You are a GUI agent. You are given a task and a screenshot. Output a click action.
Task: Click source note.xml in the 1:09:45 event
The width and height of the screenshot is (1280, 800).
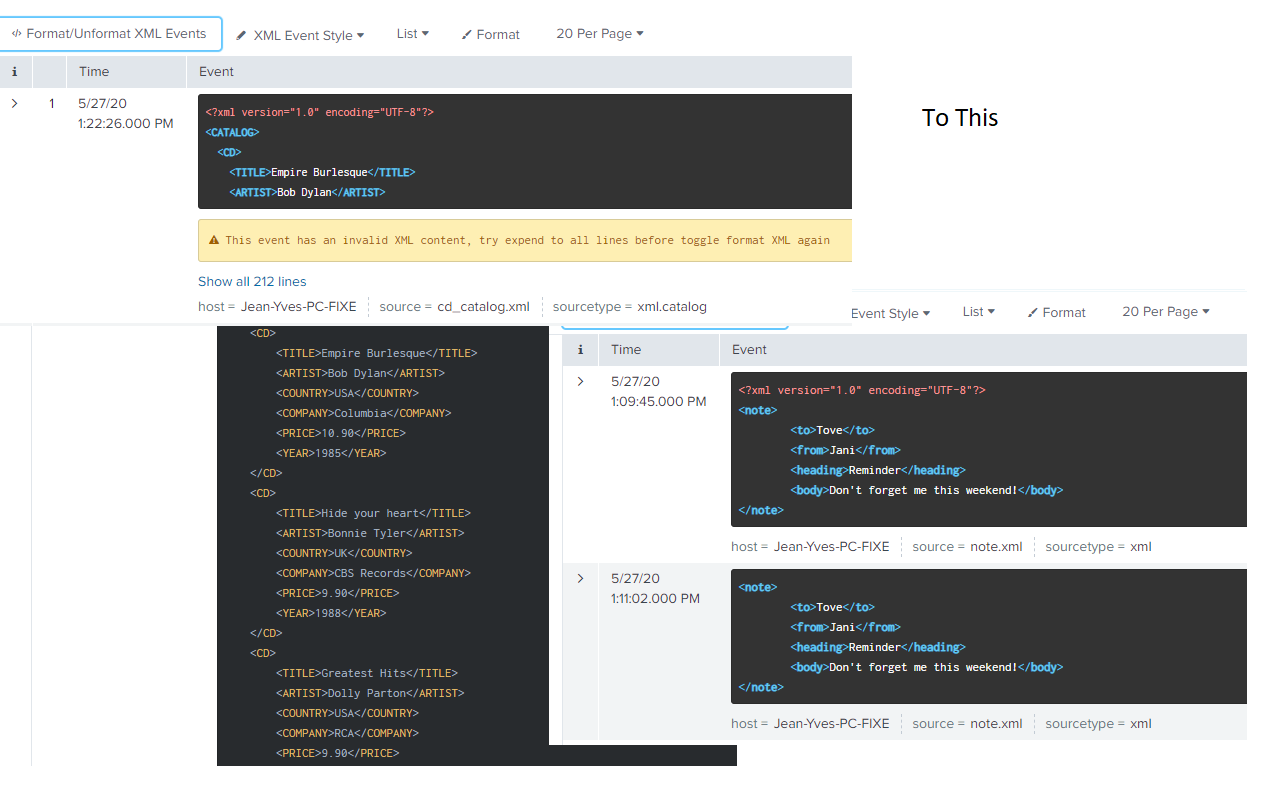pos(996,546)
